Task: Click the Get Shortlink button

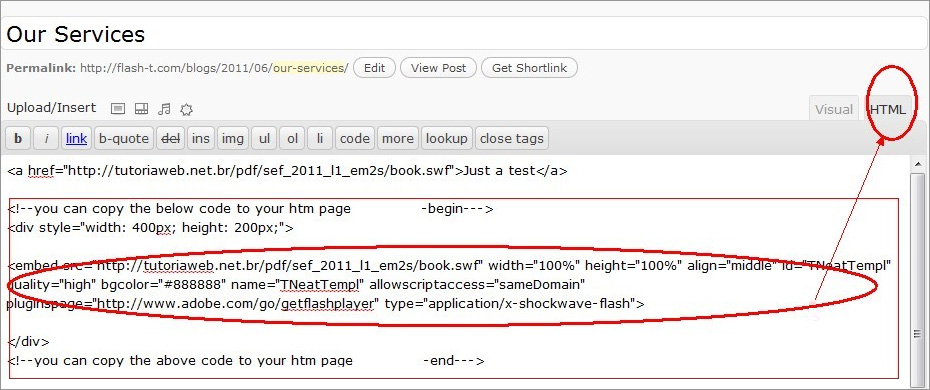Action: coord(529,68)
